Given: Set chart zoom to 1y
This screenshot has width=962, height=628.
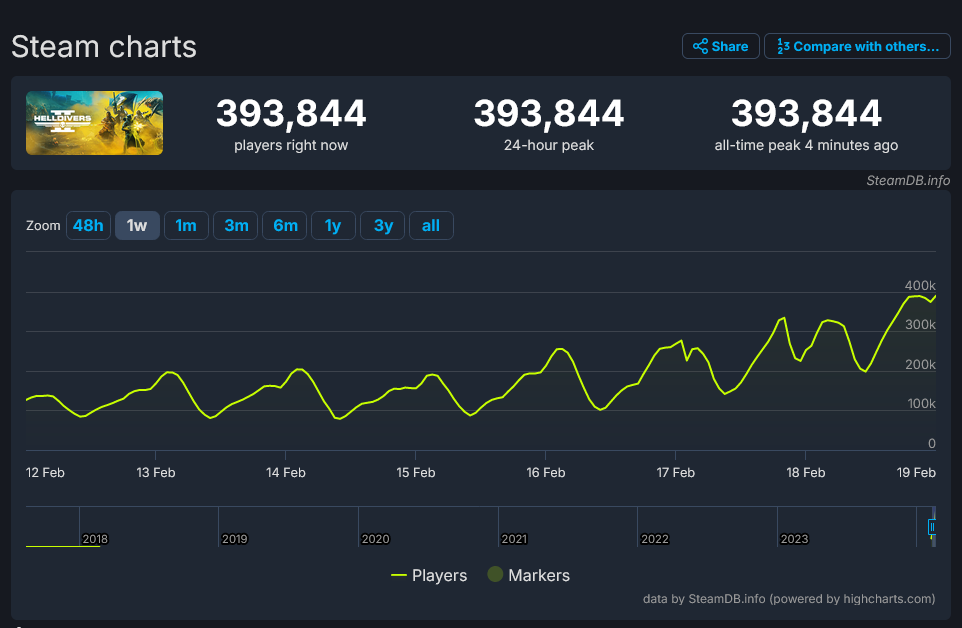Looking at the screenshot, I should (x=333, y=226).
